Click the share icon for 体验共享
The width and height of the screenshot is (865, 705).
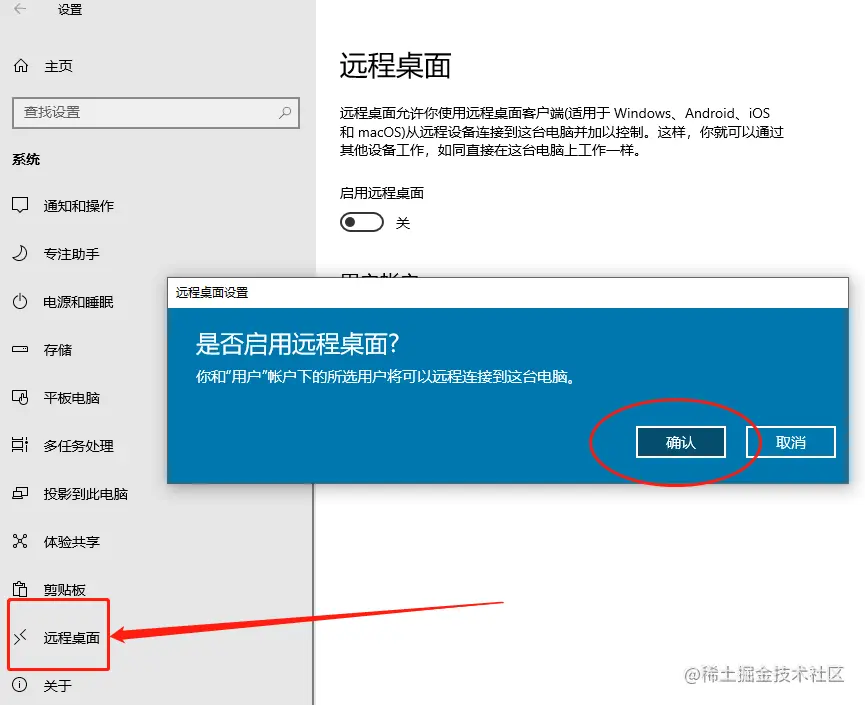pyautogui.click(x=20, y=541)
